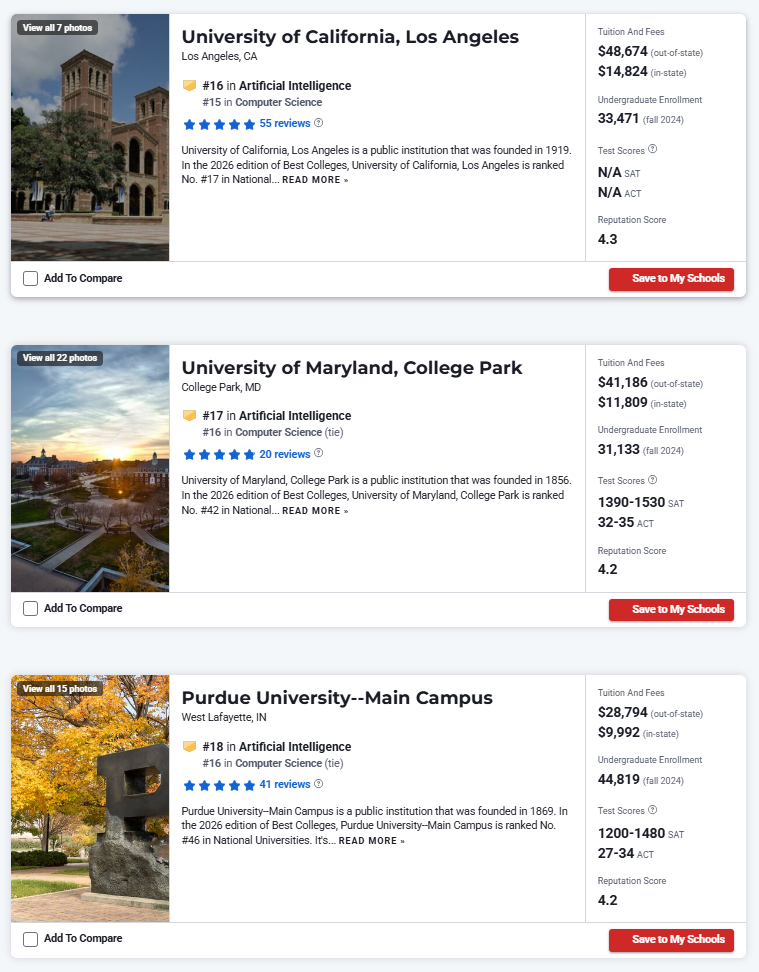Save UCLA to My Schools
Viewport: 759px width, 972px height.
point(671,279)
